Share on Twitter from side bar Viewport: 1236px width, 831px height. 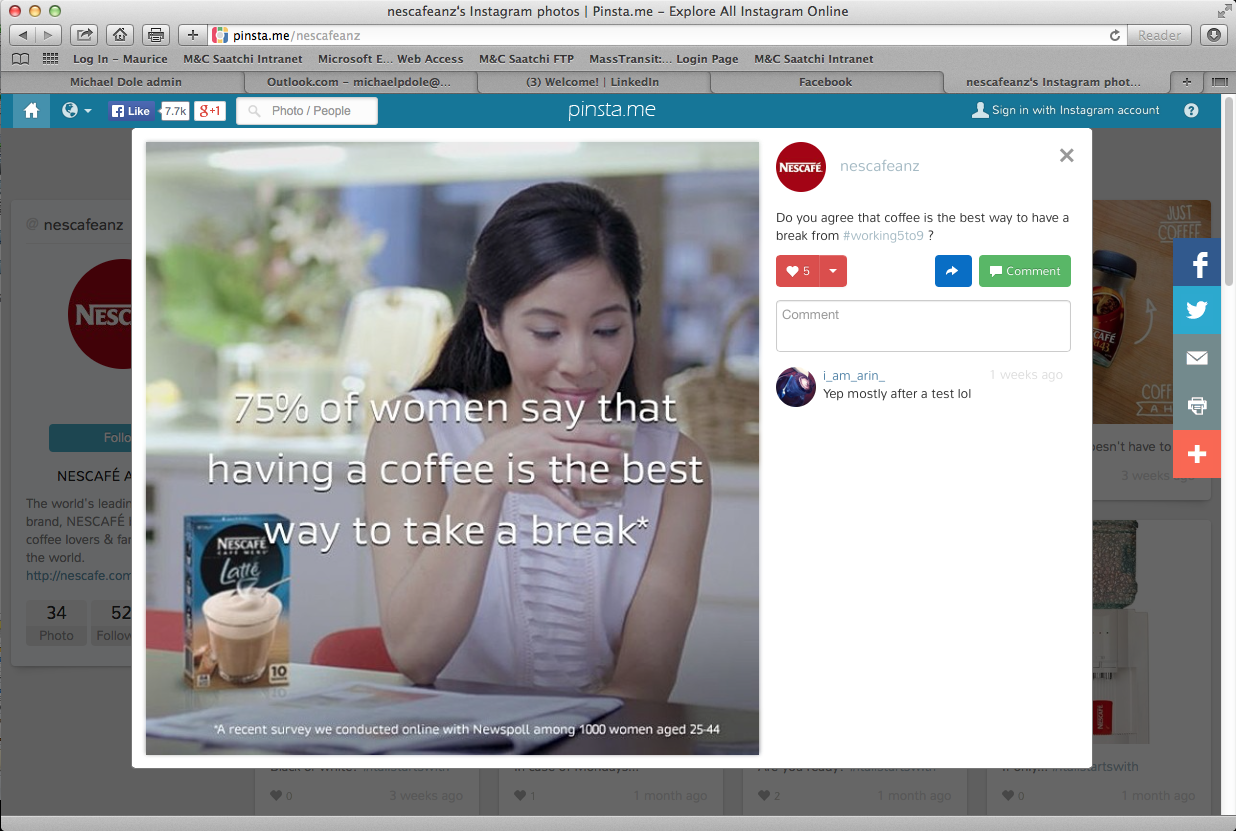pyautogui.click(x=1197, y=310)
